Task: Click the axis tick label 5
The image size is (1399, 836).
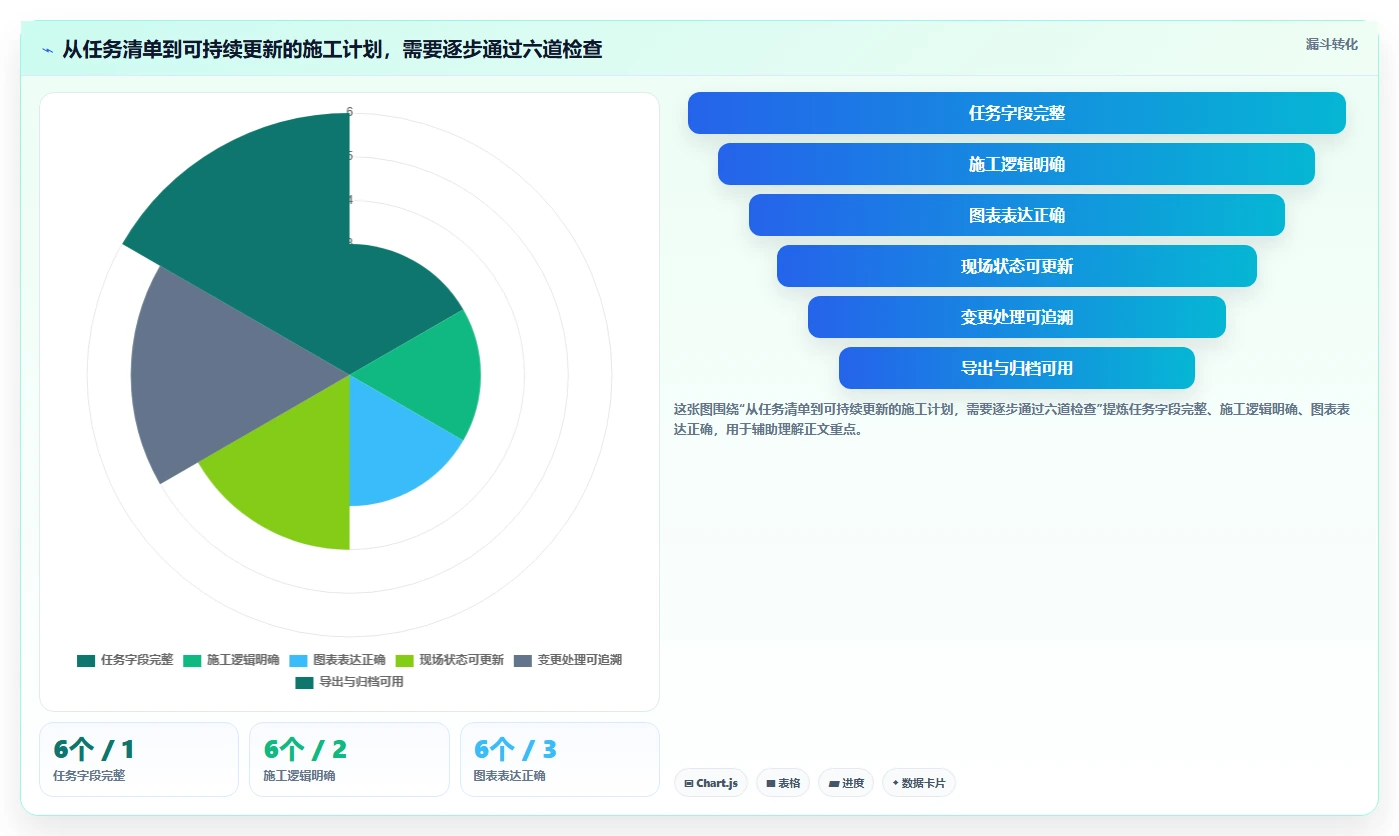Action: click(x=349, y=156)
